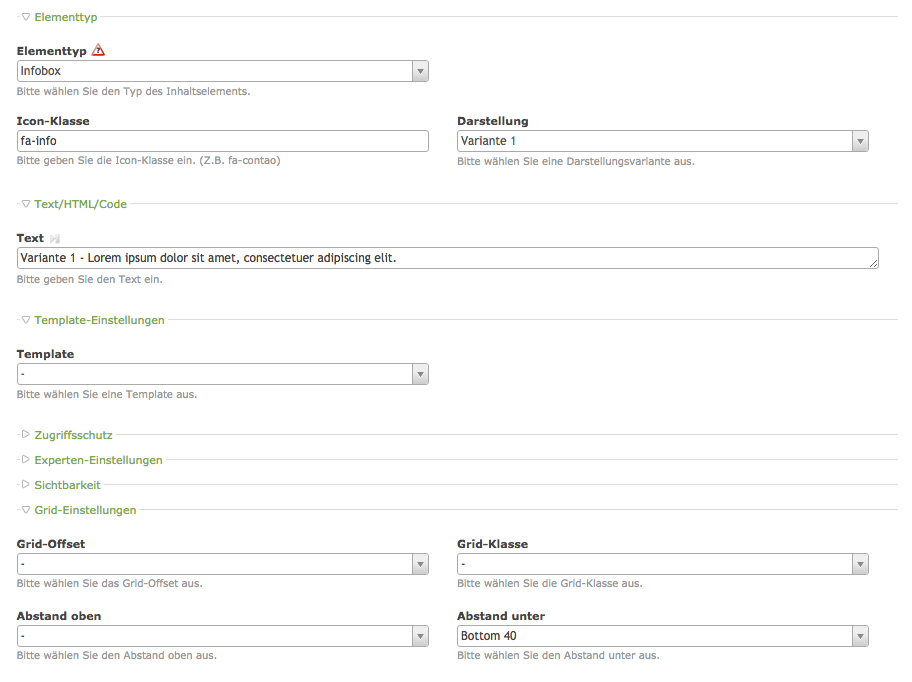This screenshot has width=912, height=682.
Task: Open the Darstellung dropdown showing Variante 1
Action: pos(662,141)
